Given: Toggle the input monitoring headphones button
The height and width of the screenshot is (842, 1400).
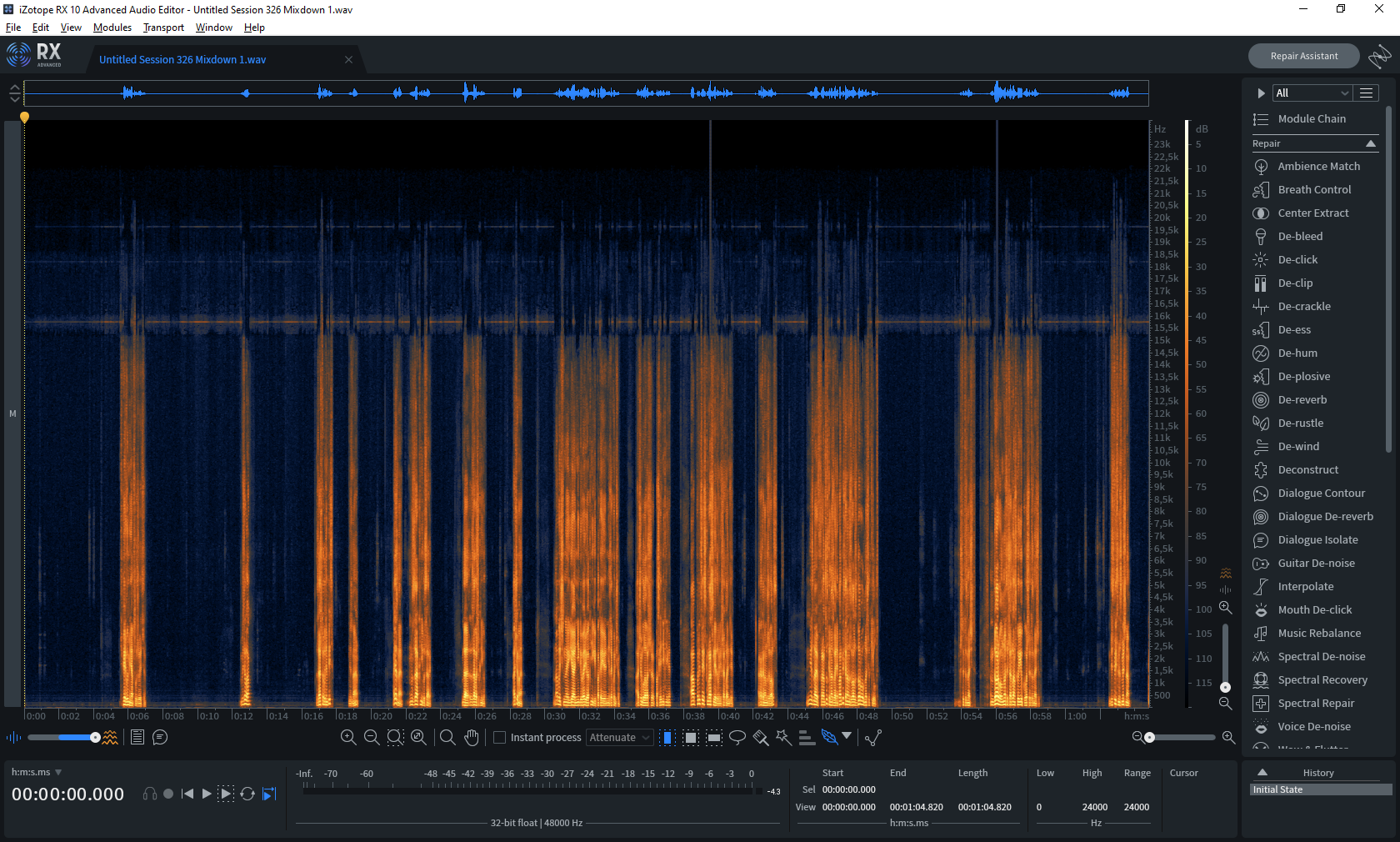Looking at the screenshot, I should (x=150, y=794).
